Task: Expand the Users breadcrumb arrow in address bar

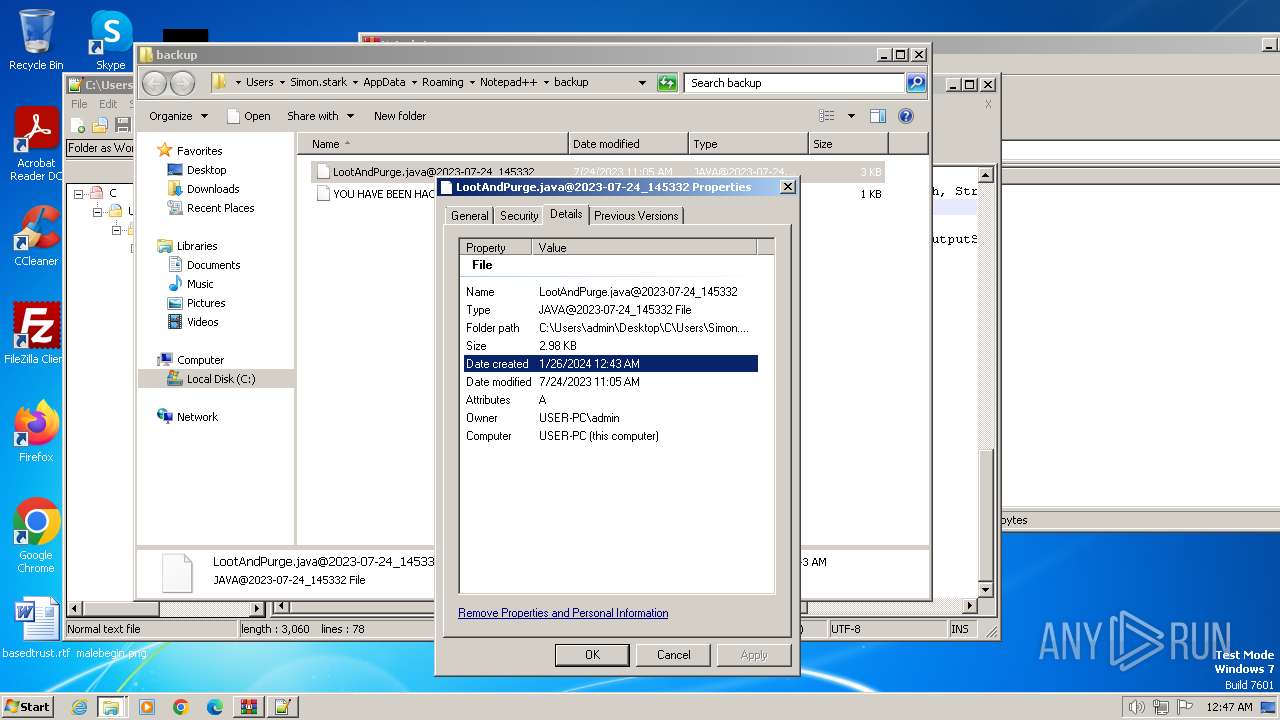Action: (x=281, y=83)
